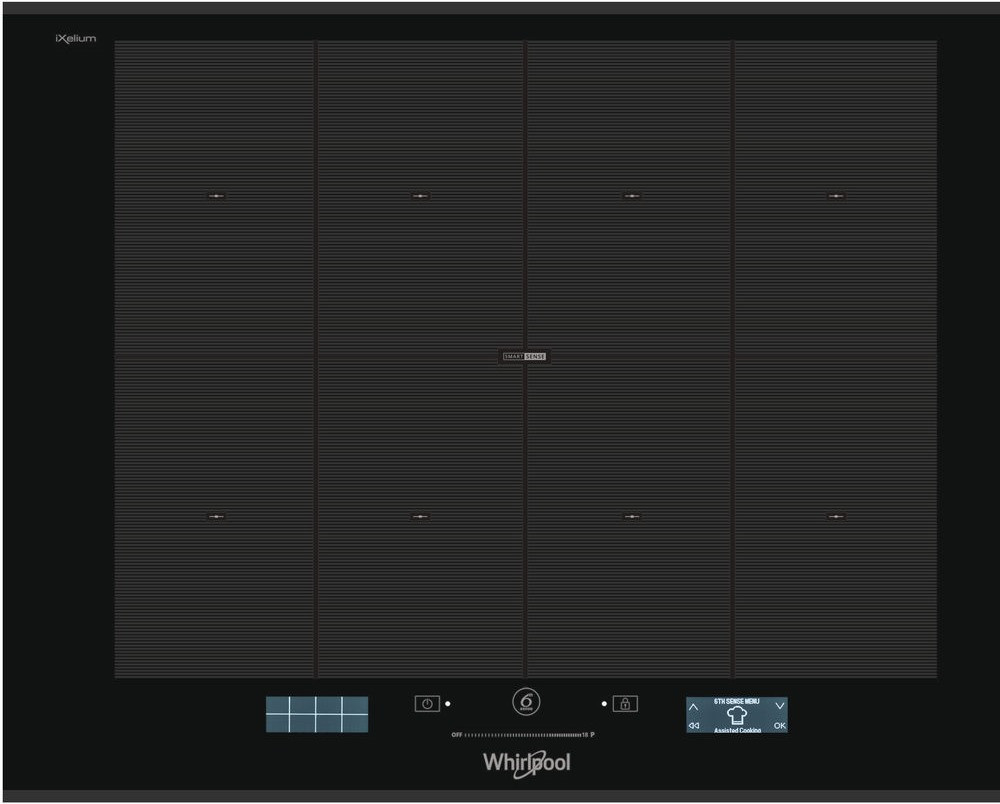
Task: Click the iXelium logo
Action: (x=76, y=38)
